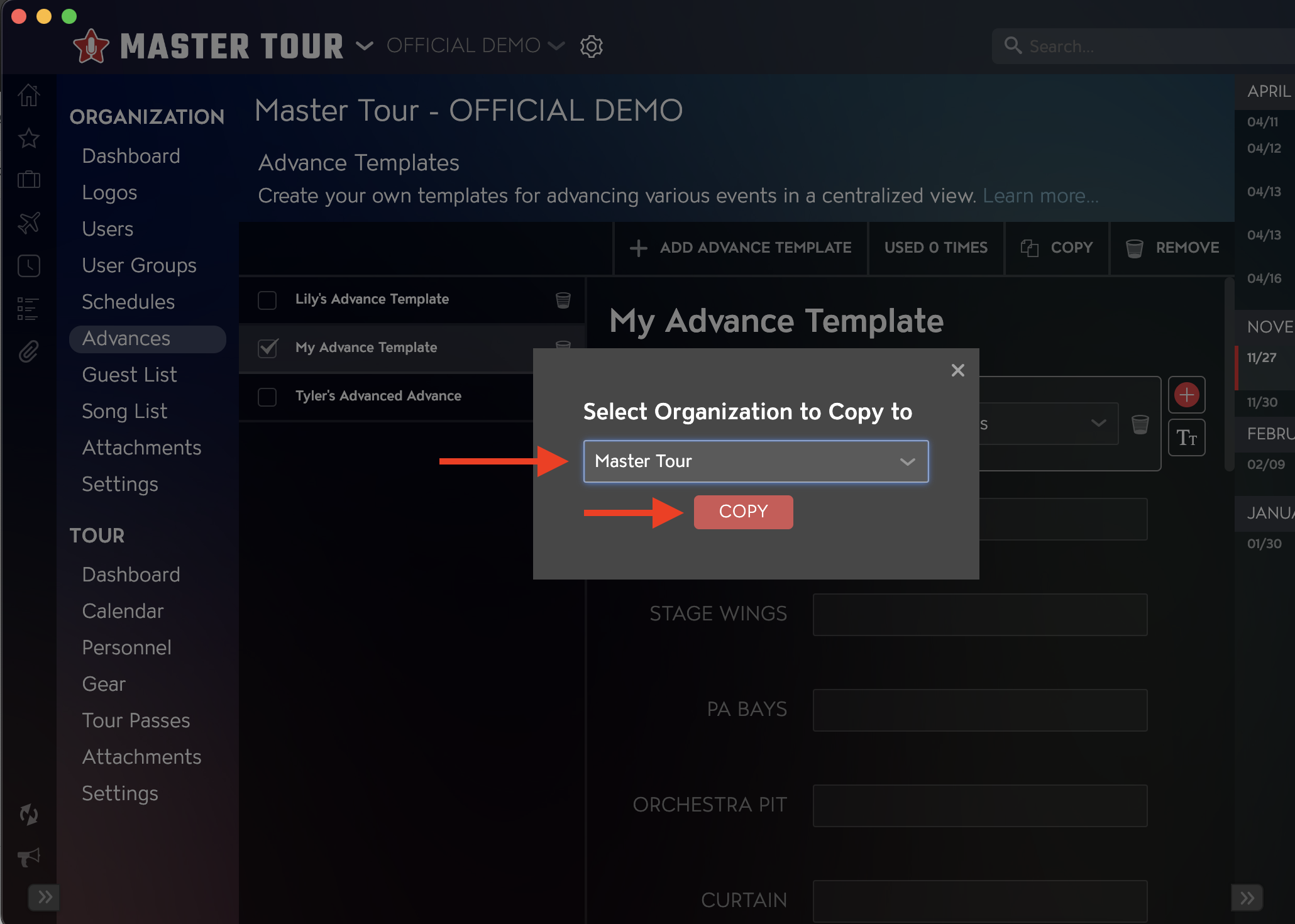This screenshot has height=924, width=1295.
Task: Open Dashboard under ORGANIZATION
Action: 131,156
